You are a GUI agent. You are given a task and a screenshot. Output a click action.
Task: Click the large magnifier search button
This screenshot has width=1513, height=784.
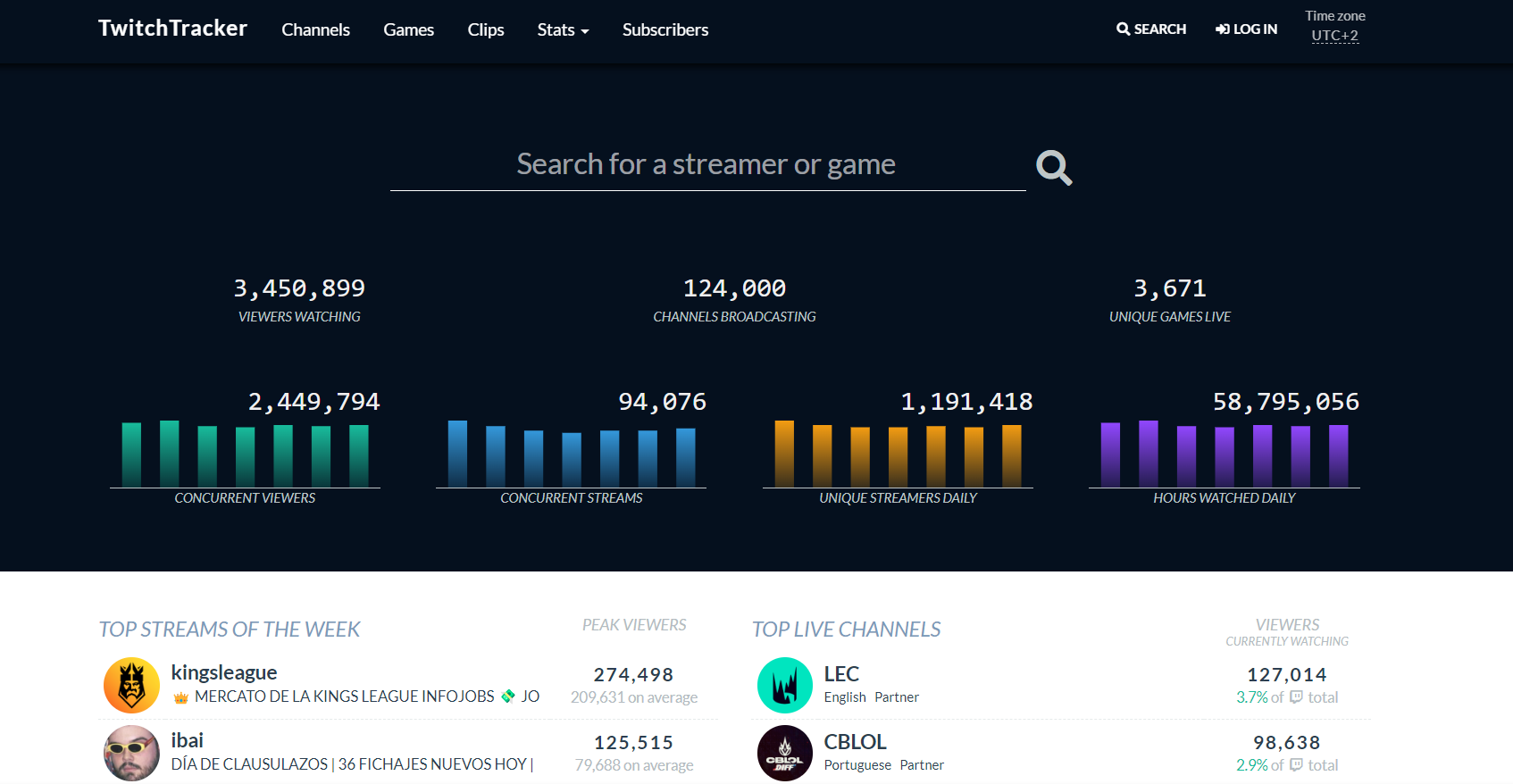(1054, 167)
